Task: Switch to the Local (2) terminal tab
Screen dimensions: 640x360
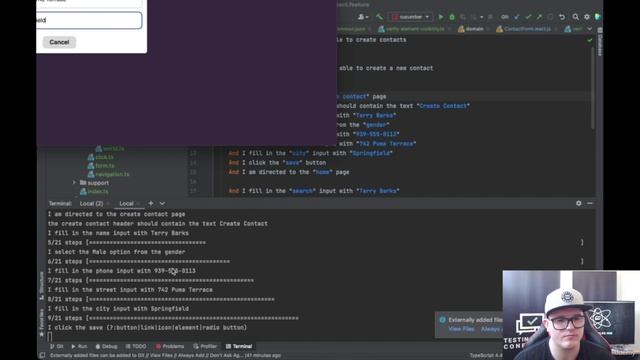Action: pos(91,203)
